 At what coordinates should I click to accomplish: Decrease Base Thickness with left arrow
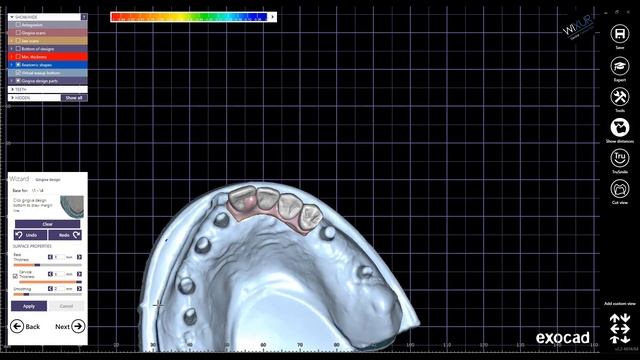(50, 257)
